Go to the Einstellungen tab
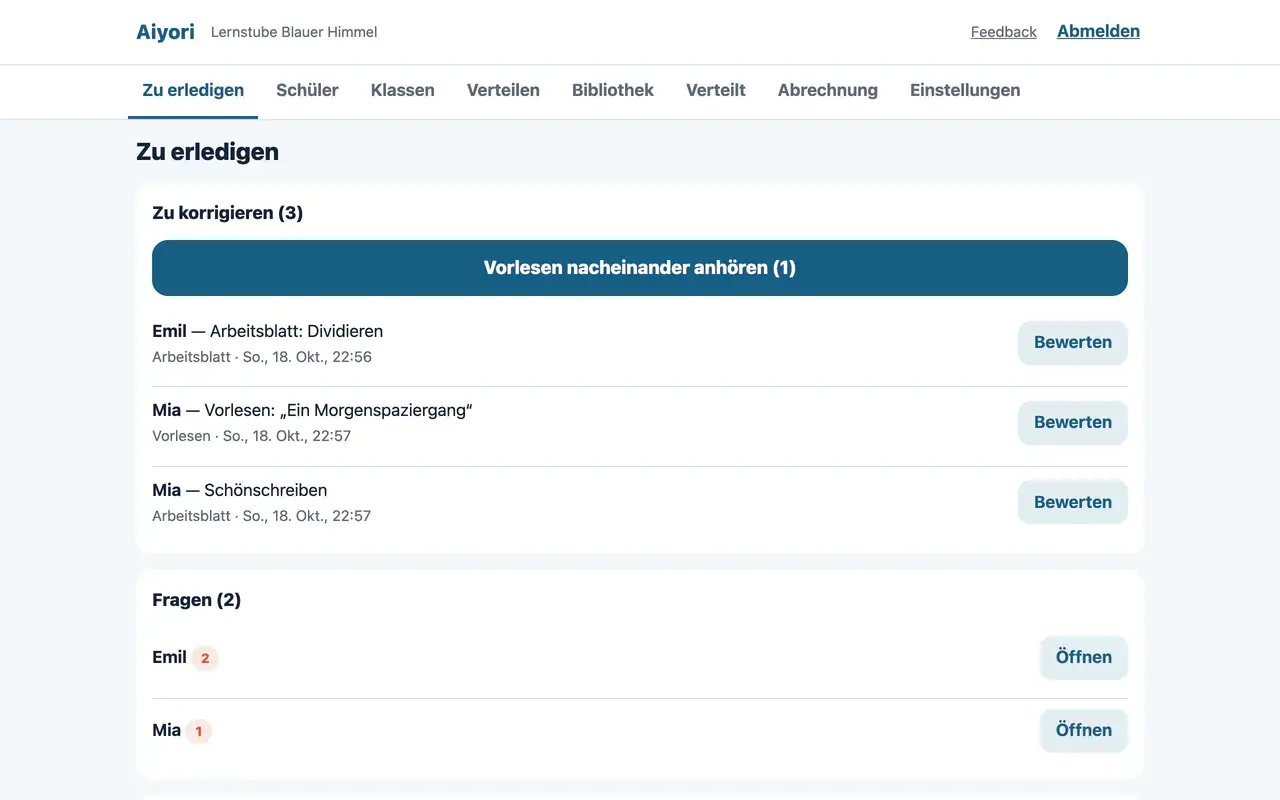Viewport: 1280px width, 800px height. coord(965,90)
